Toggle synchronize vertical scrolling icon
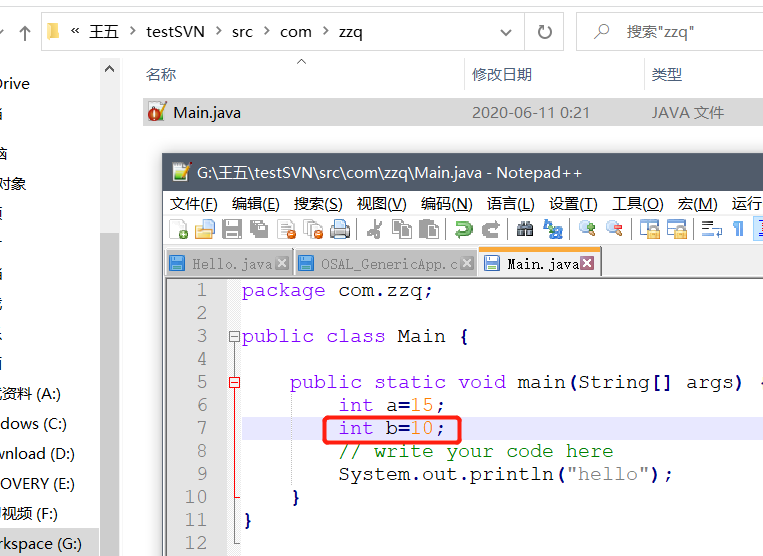 click(649, 229)
